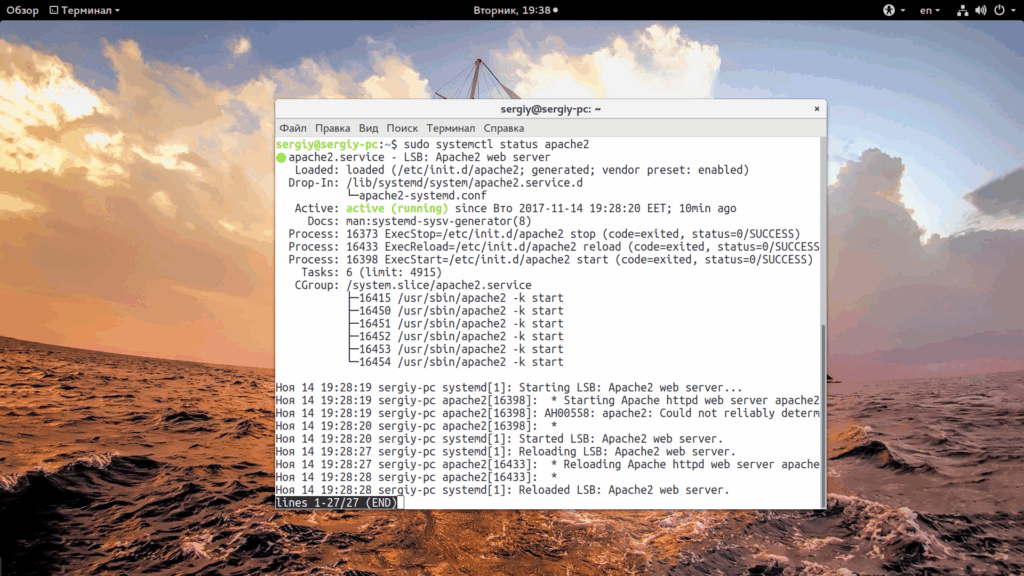The height and width of the screenshot is (576, 1024).
Task: Open the Справка menu
Action: click(503, 128)
